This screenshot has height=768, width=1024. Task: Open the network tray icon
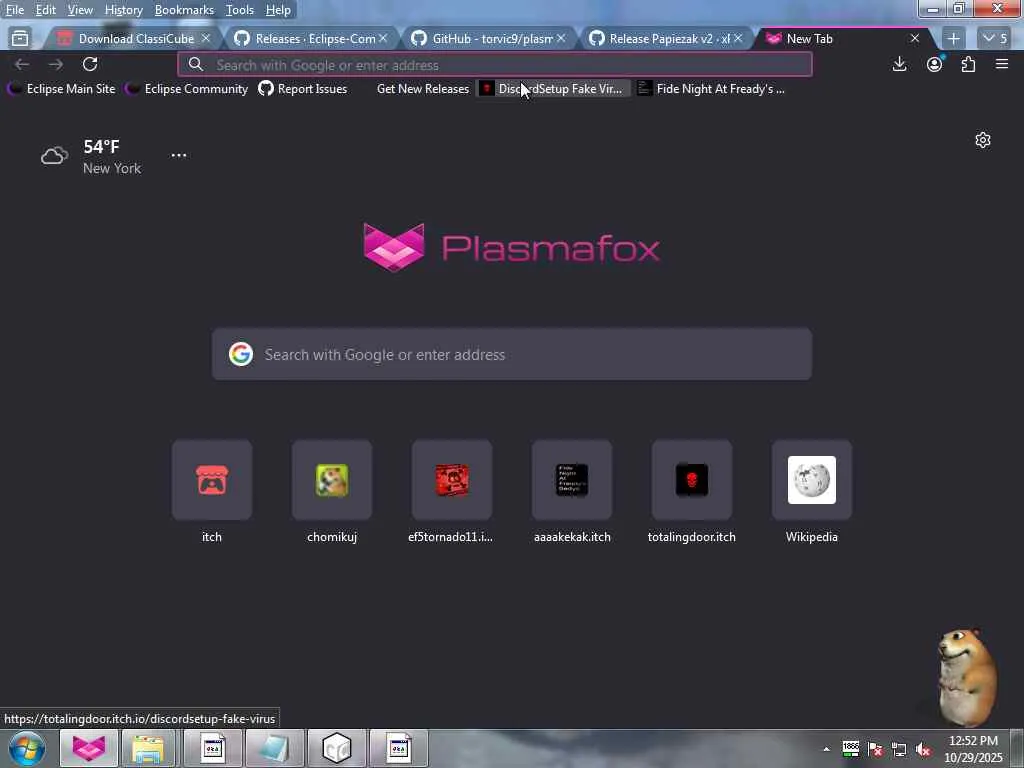(899, 749)
